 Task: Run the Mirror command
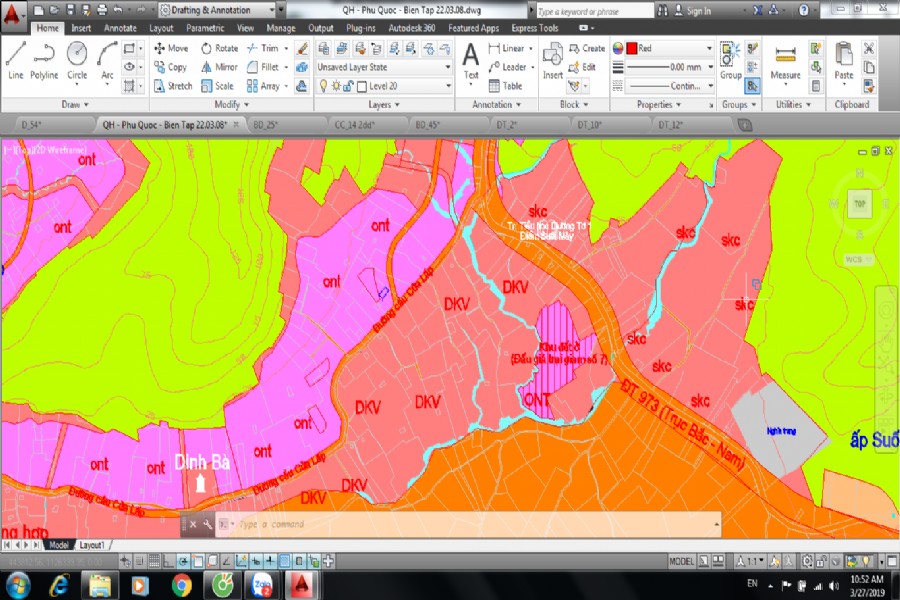point(219,67)
